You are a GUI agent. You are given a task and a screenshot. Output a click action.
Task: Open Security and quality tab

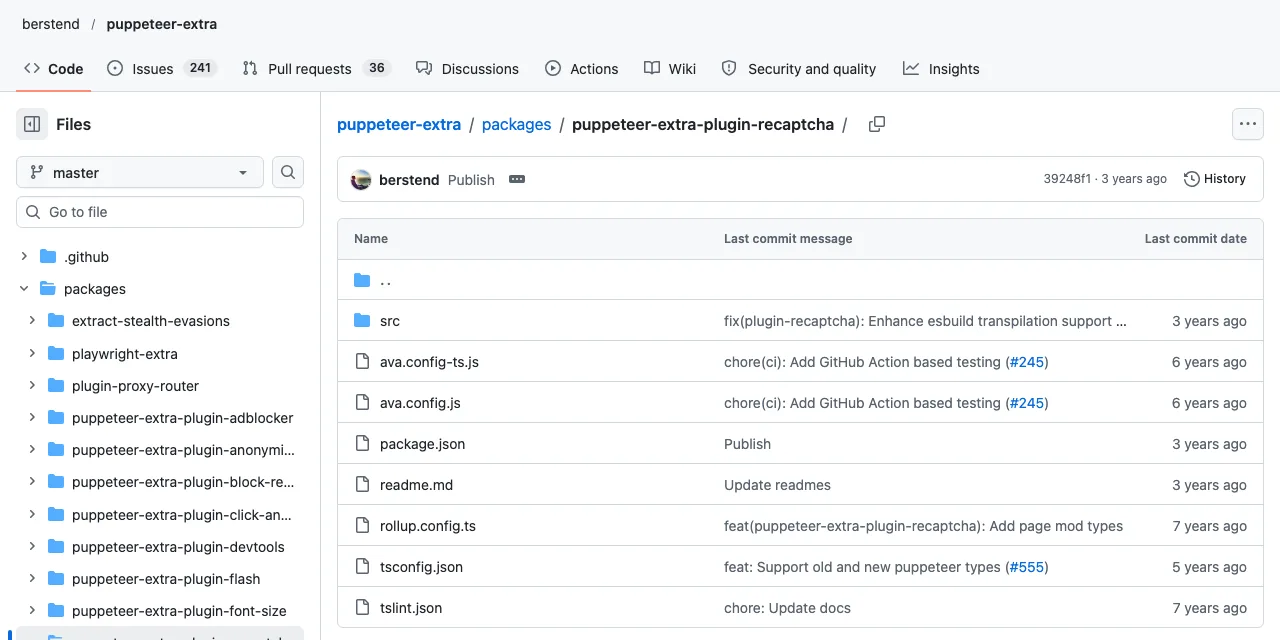[x=799, y=69]
